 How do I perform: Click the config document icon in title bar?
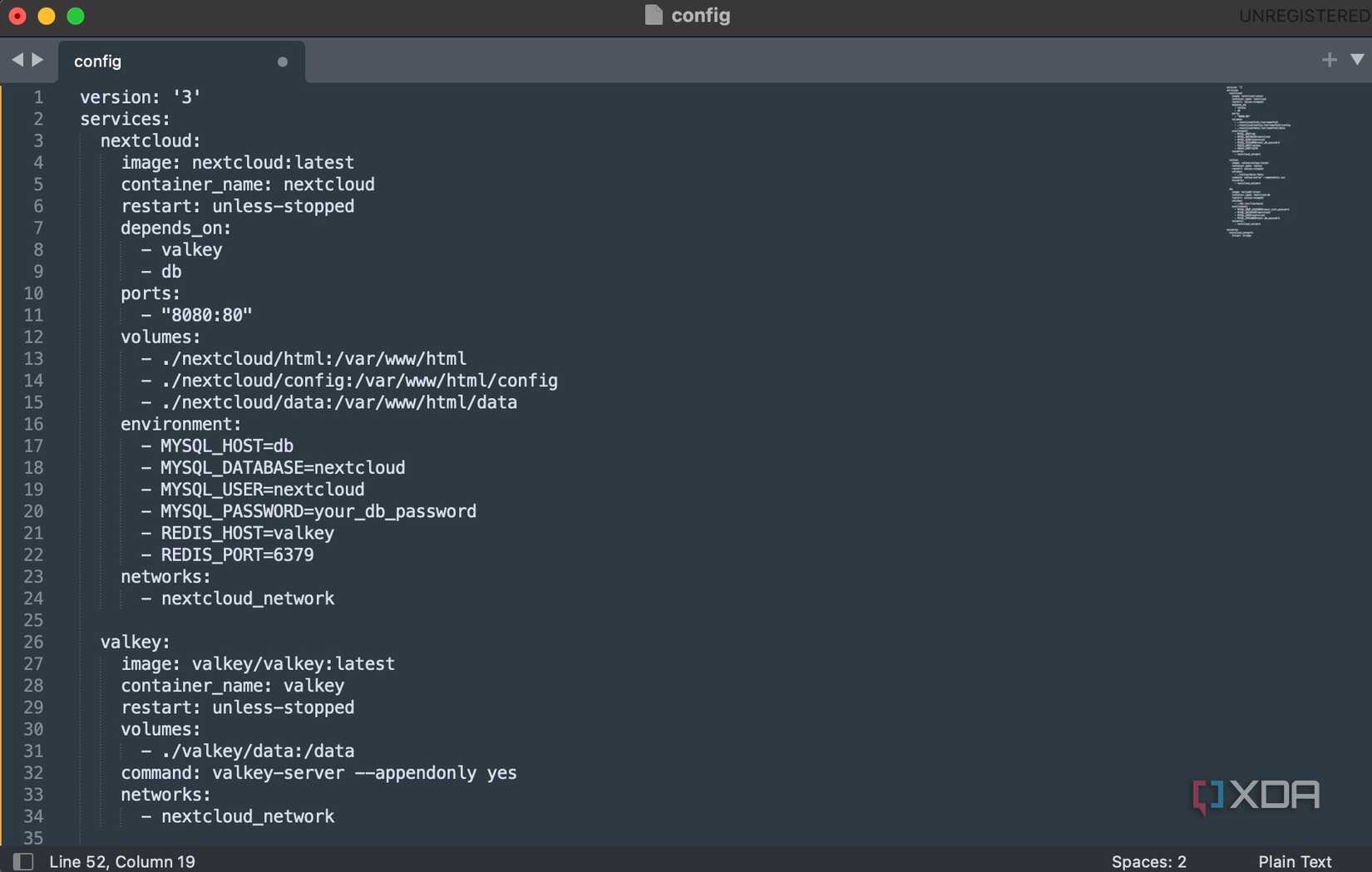point(654,15)
